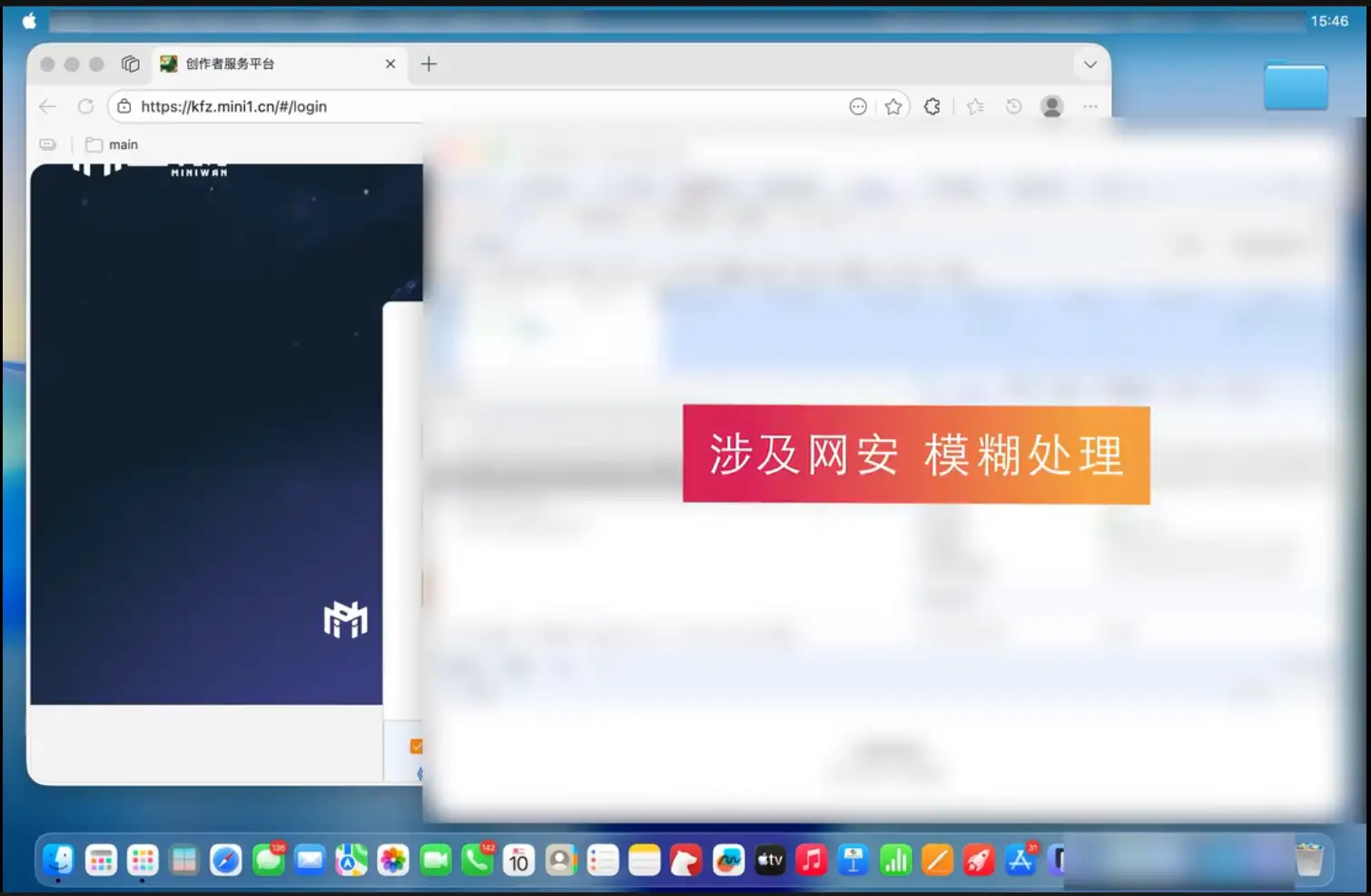This screenshot has height=896, width=1371.
Task: Open the browser Extensions puzzle icon
Action: 932,106
